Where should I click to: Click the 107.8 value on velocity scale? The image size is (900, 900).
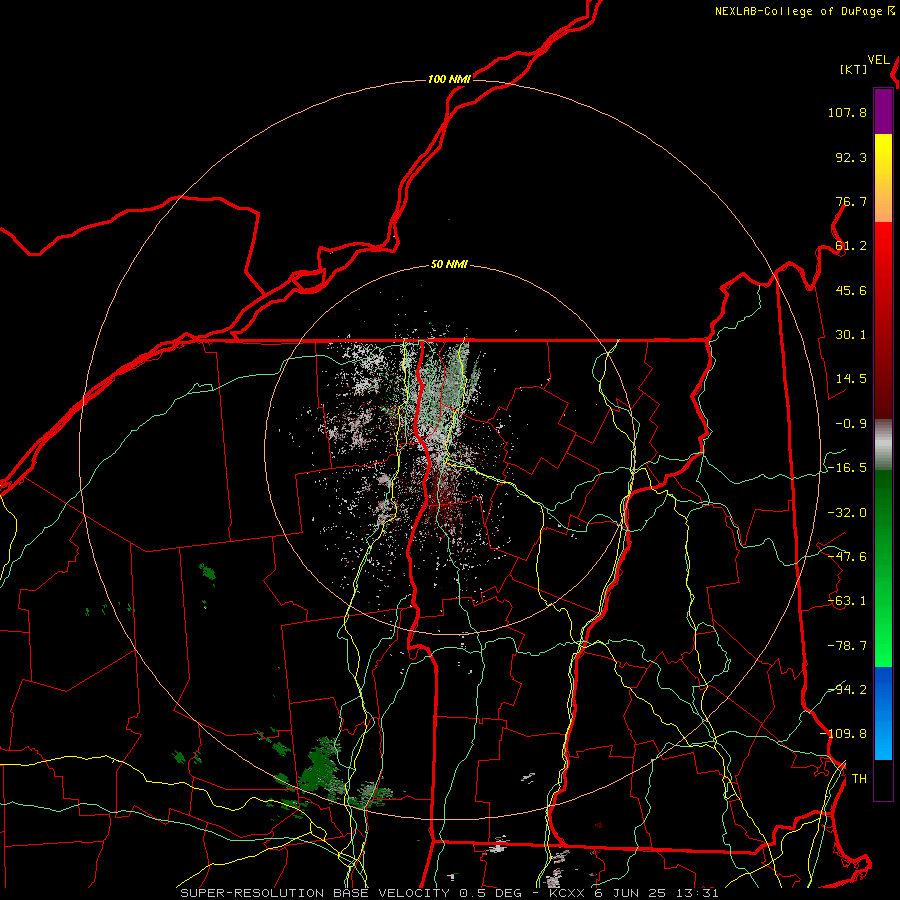[847, 112]
